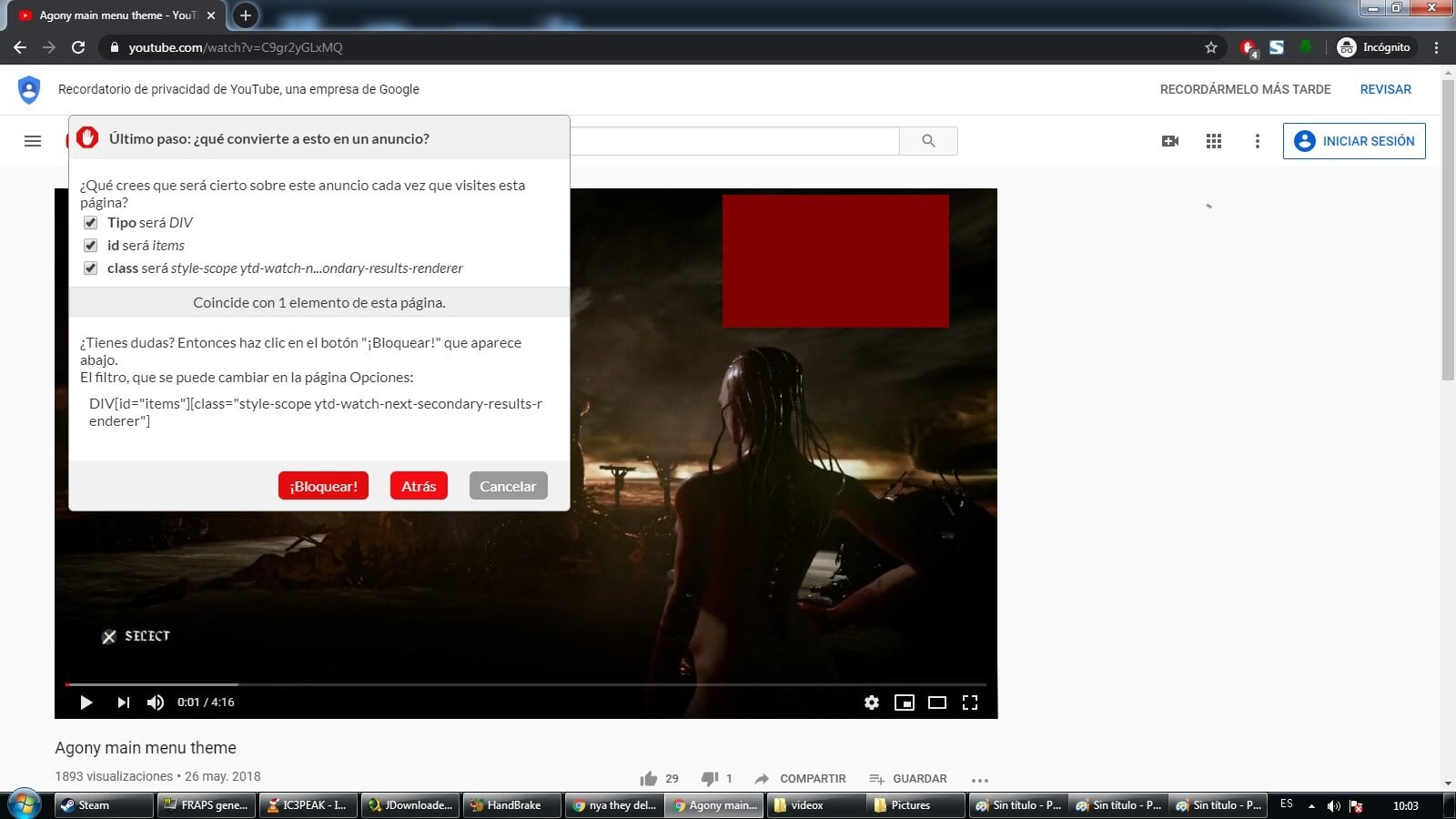
Task: Click the address bar URL
Action: [236, 47]
